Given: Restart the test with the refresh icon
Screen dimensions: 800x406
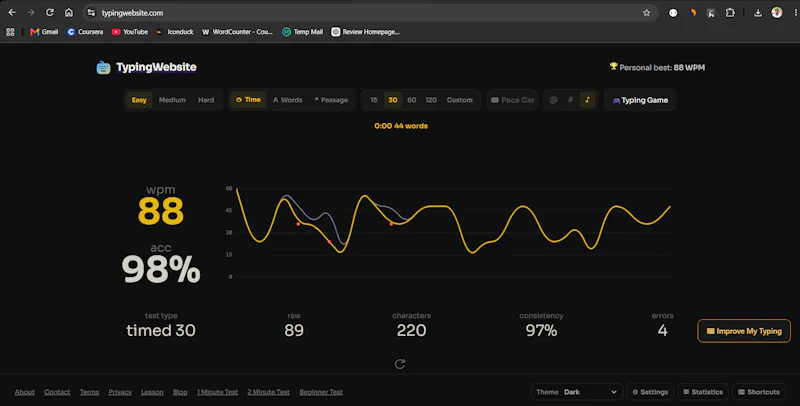Looking at the screenshot, I should pyautogui.click(x=400, y=364).
